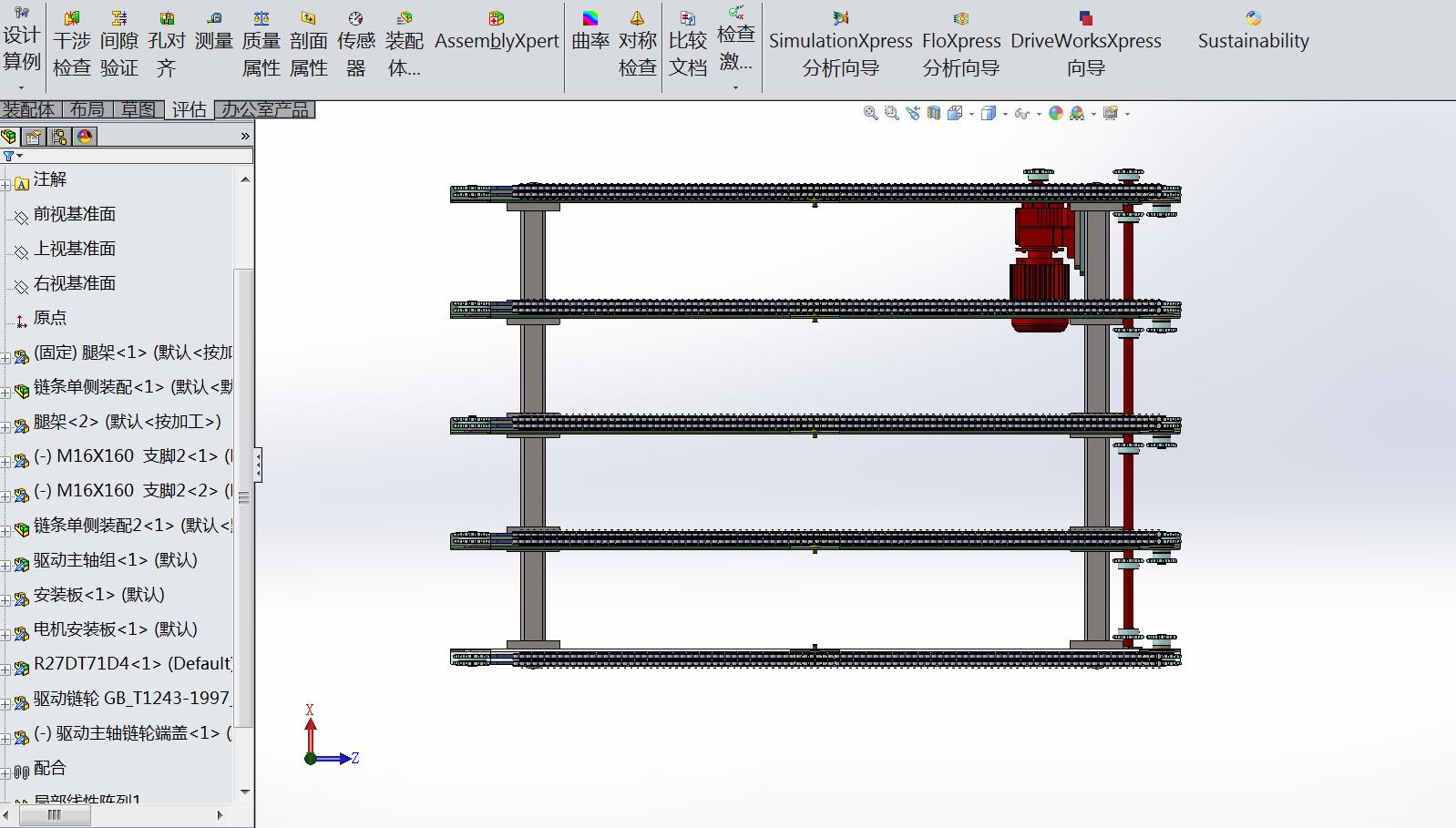Switch to 办公室产品 ribbon tab
The height and width of the screenshot is (828, 1456).
click(x=265, y=109)
